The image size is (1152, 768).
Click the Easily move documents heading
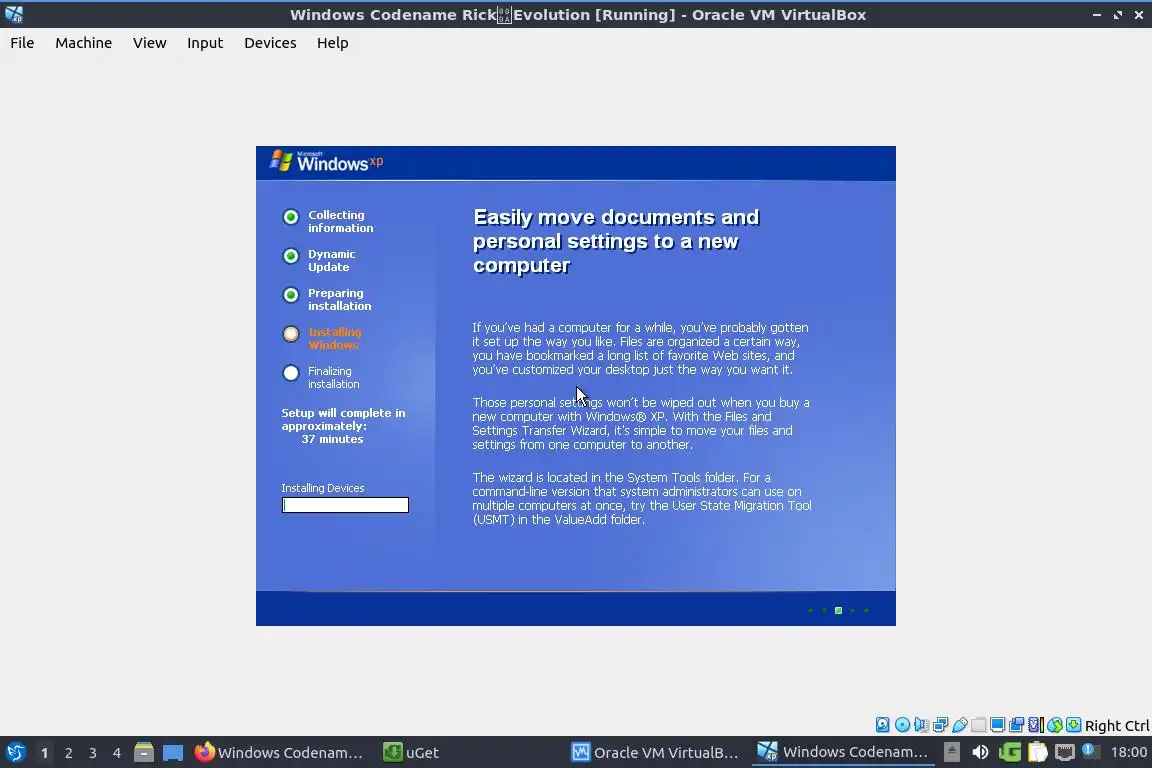pos(616,241)
